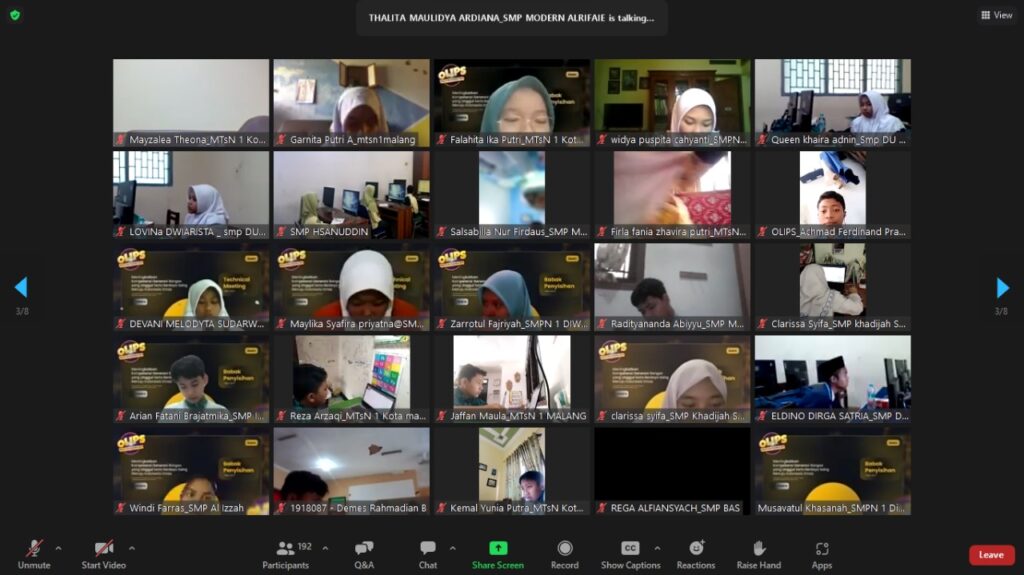Click the green encryption shield icon
Screen dimensions: 1024x575
(15, 15)
